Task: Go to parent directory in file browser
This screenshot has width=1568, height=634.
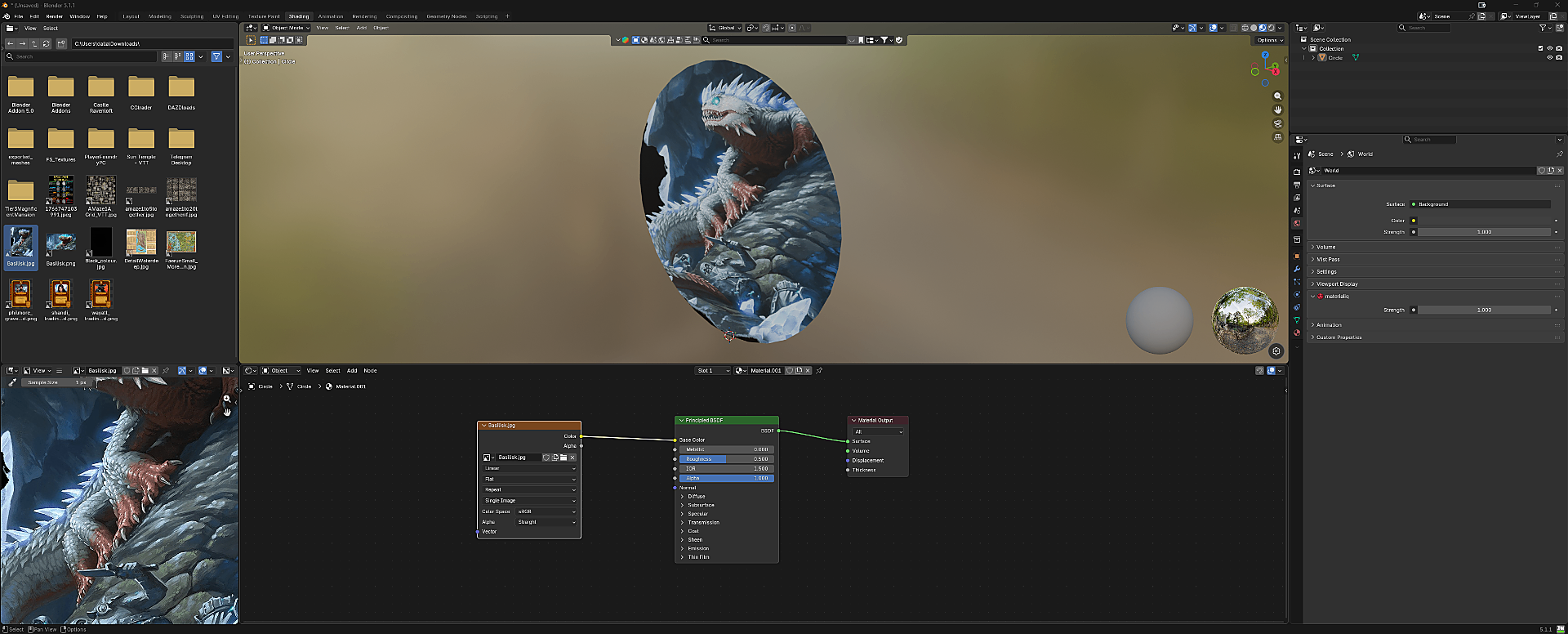Action: [x=33, y=43]
